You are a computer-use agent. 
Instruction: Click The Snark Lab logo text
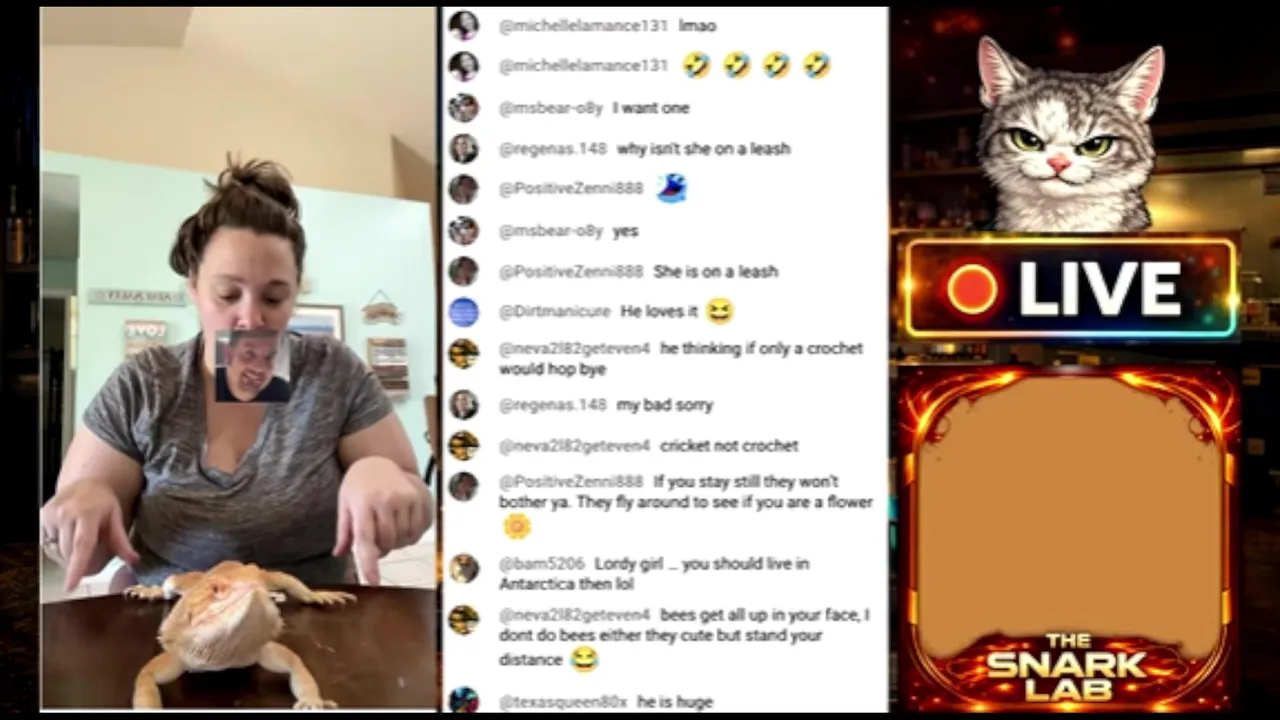click(1066, 665)
